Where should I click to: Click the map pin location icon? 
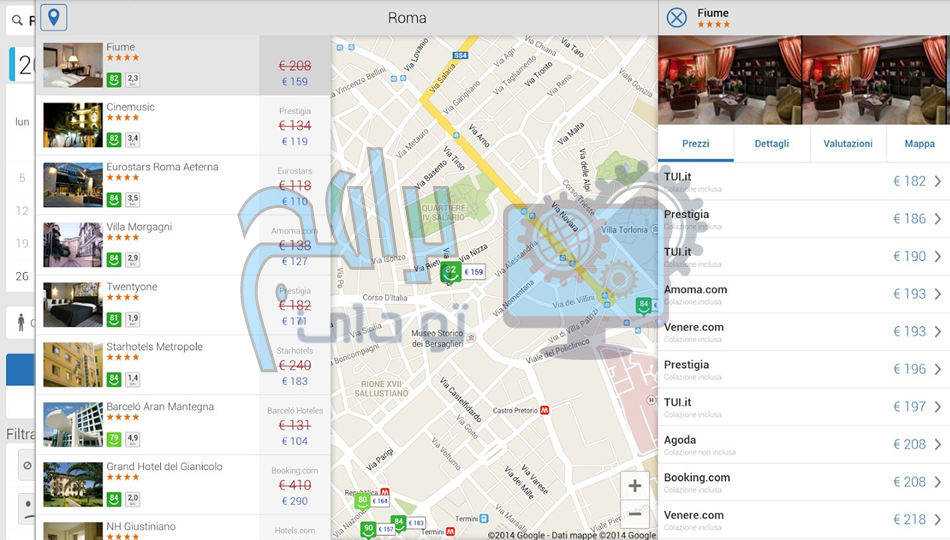54,17
